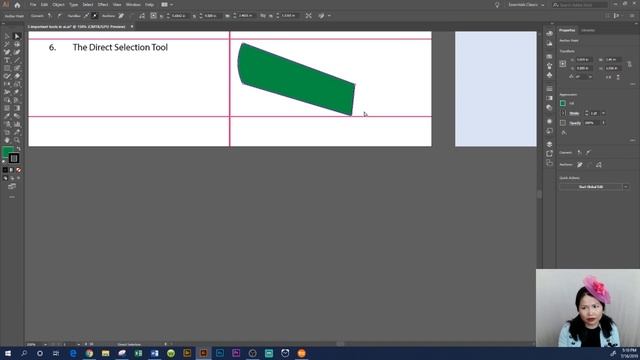Viewport: 640px width, 360px height.
Task: Select the Zoom tool
Action: [x=17, y=140]
